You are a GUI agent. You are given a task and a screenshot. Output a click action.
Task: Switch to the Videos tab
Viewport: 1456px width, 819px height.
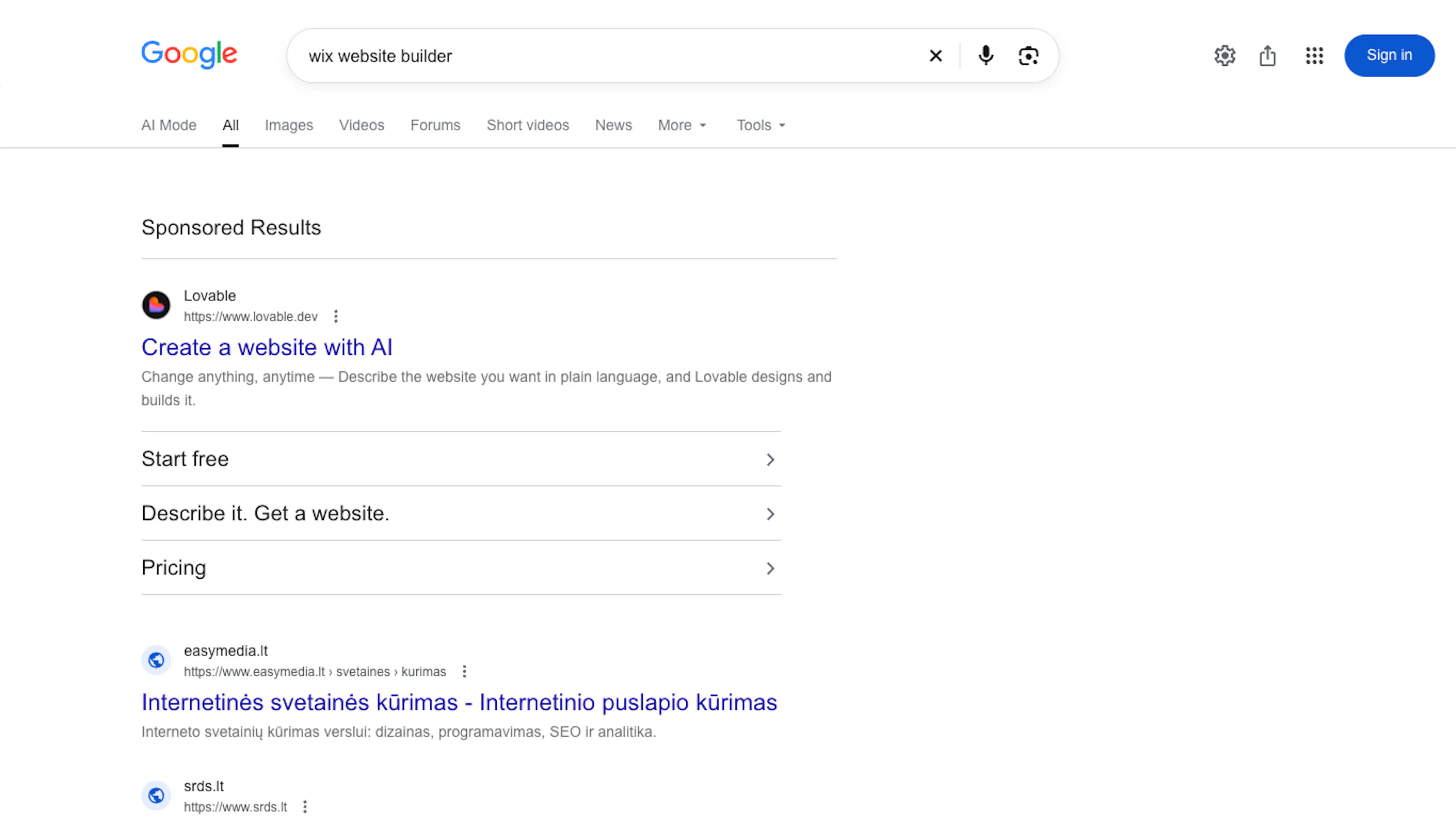[x=362, y=125]
